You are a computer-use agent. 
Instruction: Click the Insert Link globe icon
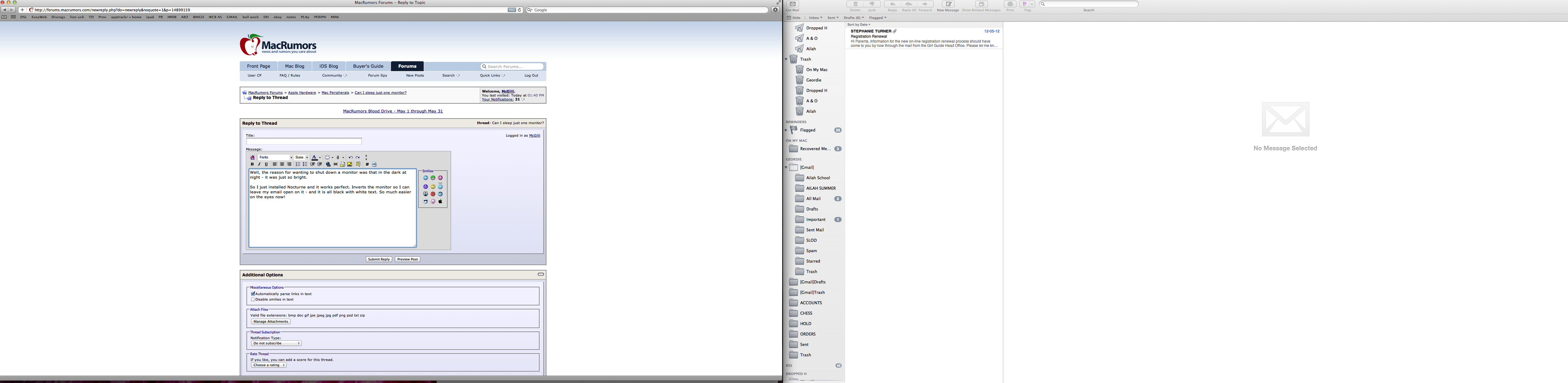tap(328, 164)
